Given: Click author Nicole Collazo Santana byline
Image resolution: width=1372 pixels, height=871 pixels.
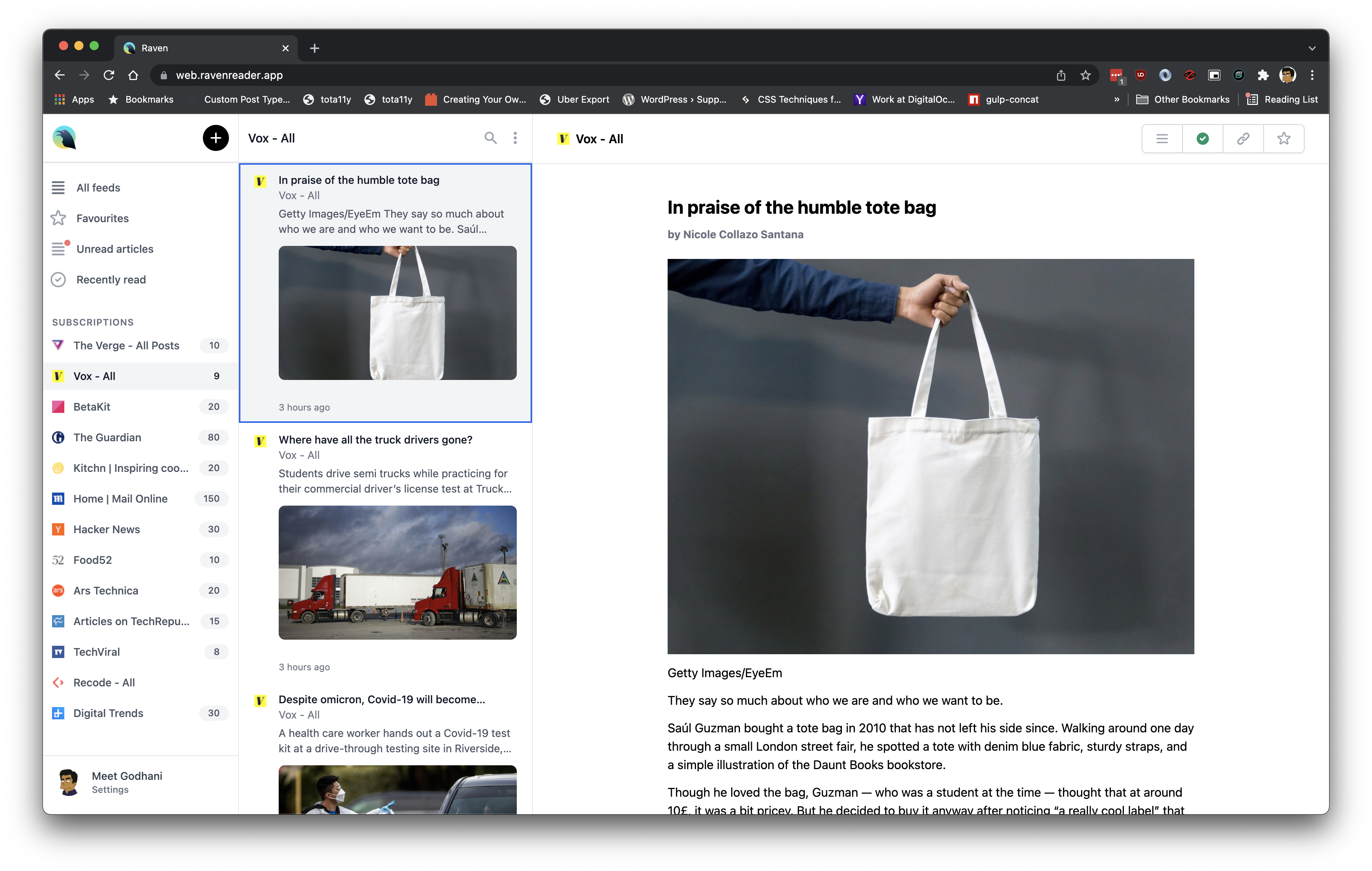Looking at the screenshot, I should pos(735,234).
